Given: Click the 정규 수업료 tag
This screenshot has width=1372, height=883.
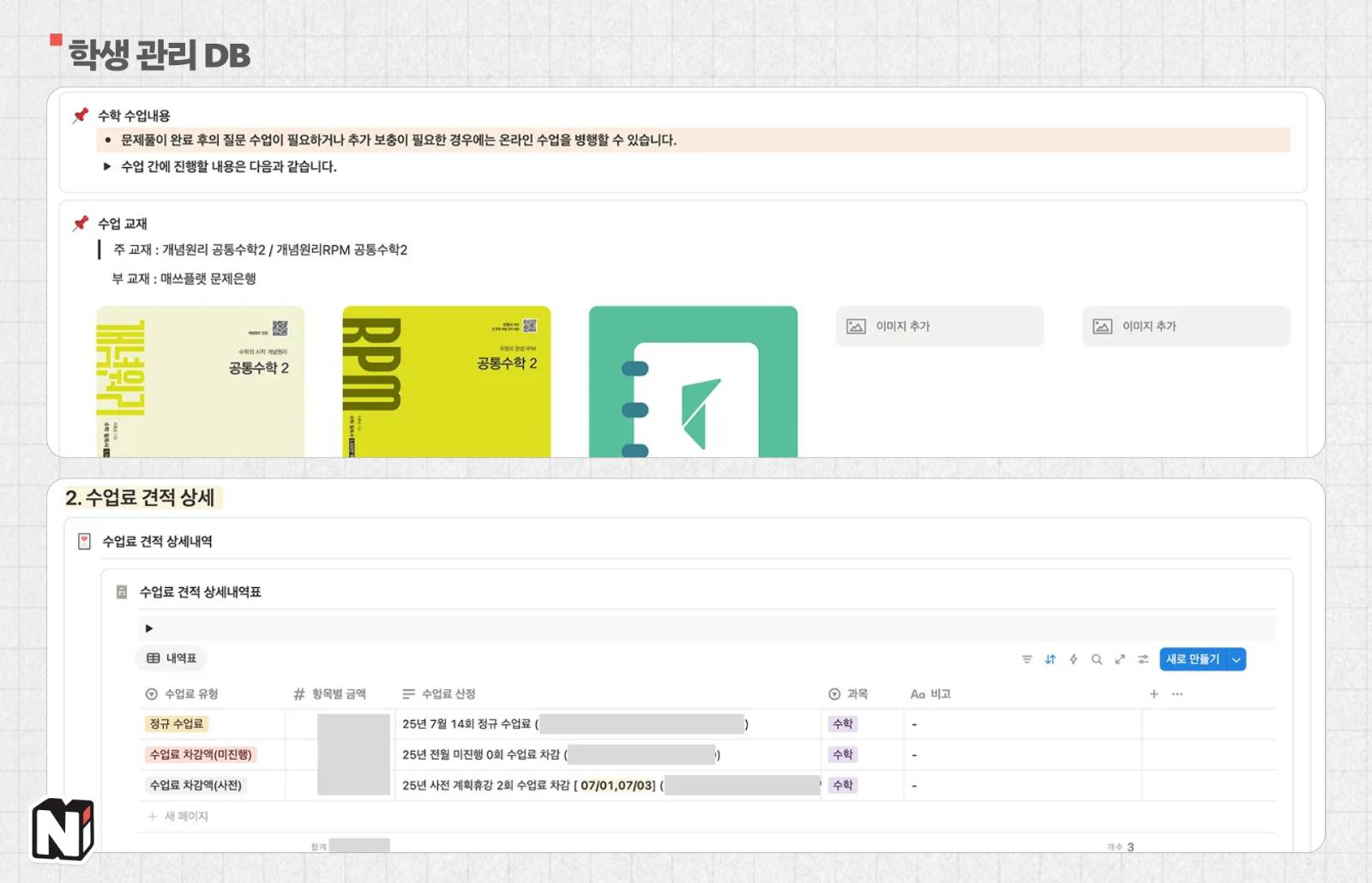Looking at the screenshot, I should coord(177,724).
